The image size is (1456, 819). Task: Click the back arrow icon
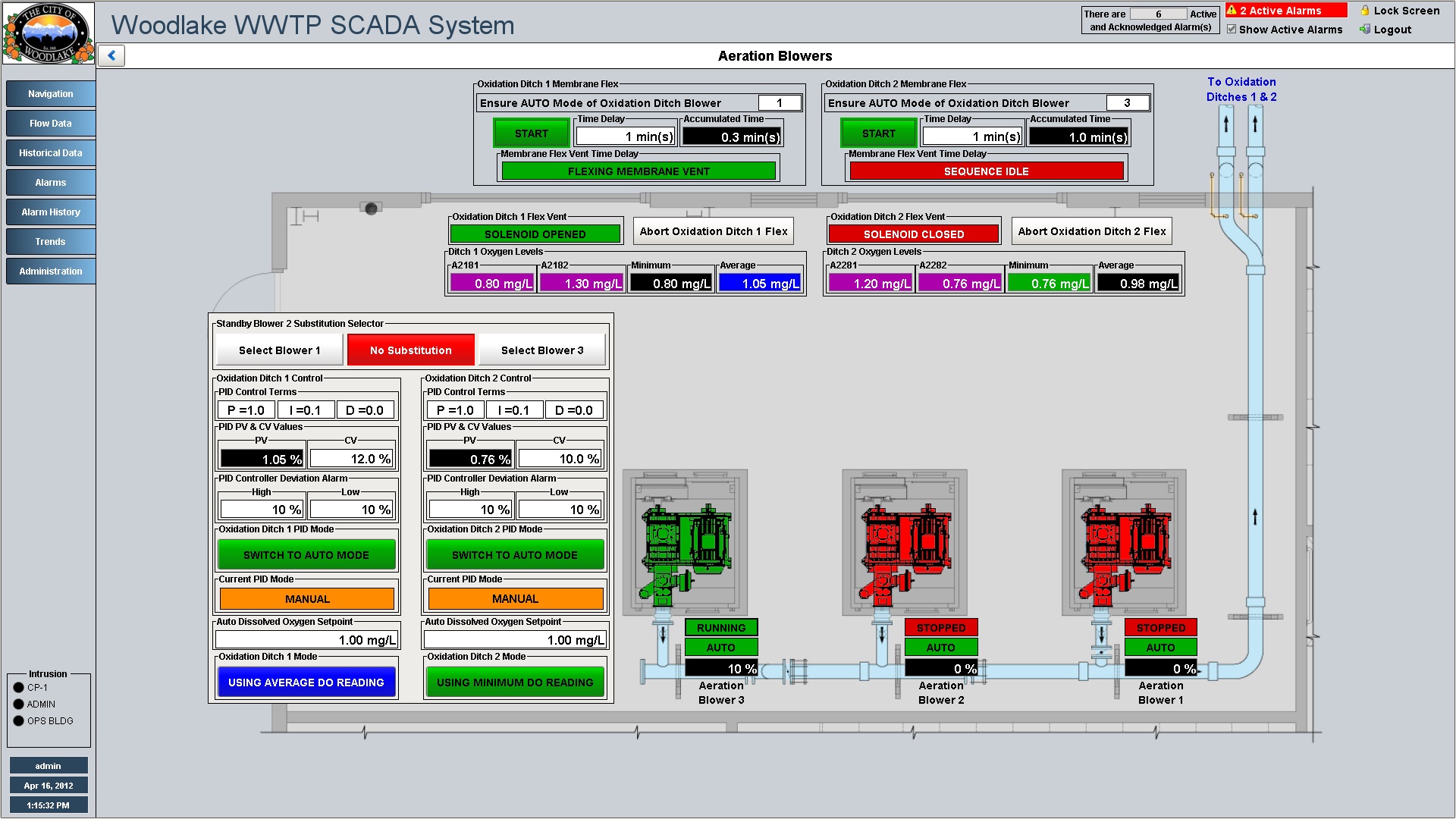coord(111,55)
